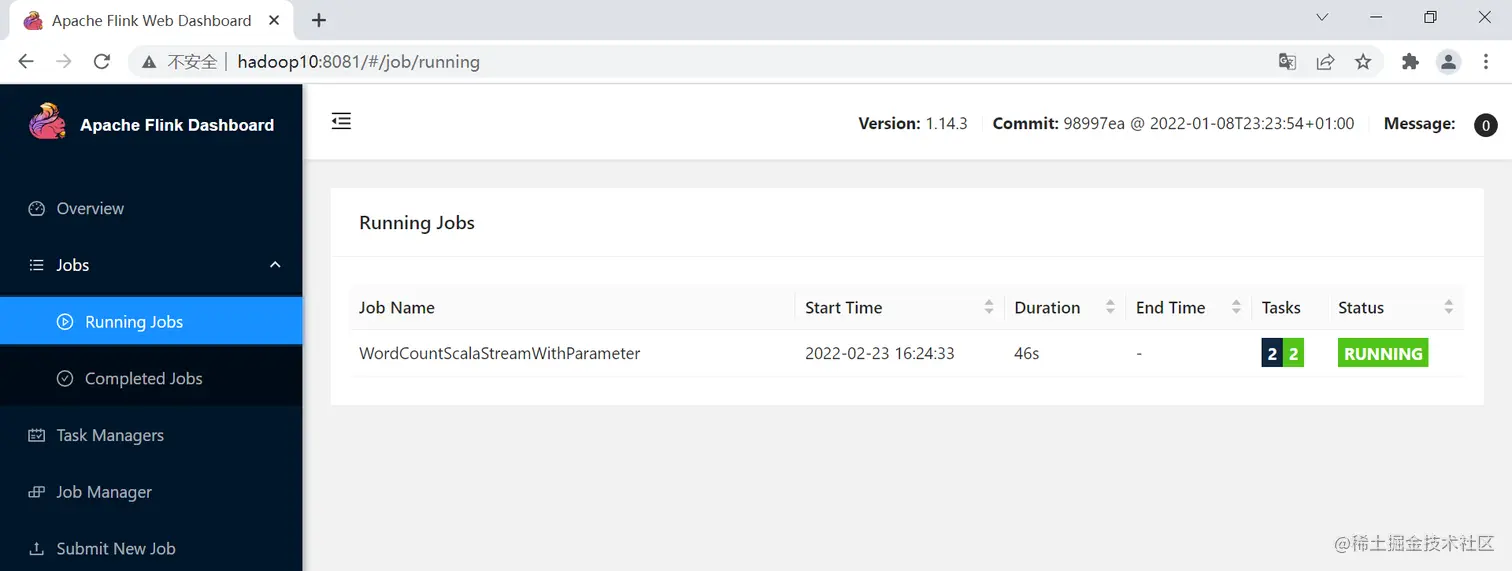Open the message count badge showing 0
The height and width of the screenshot is (571, 1512).
point(1485,125)
